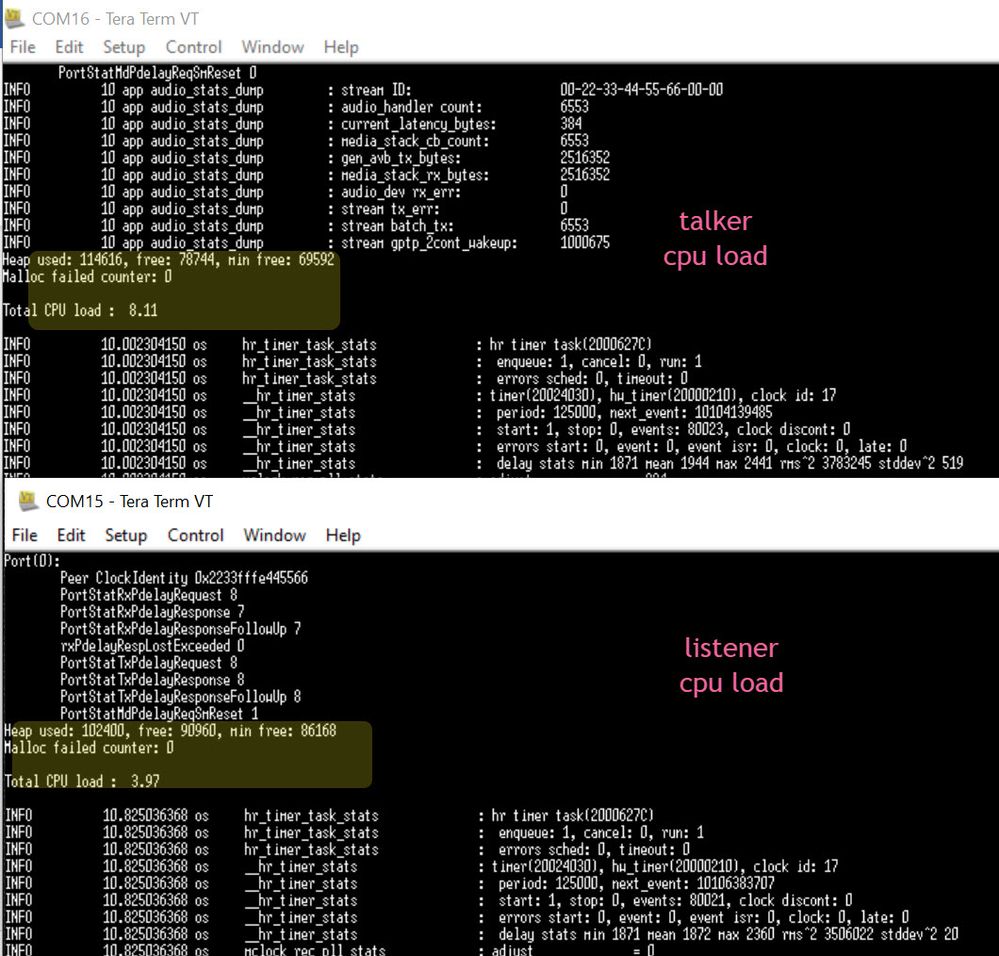Open Edit menu in COM15 window
Screen dimensions: 999x956
point(71,535)
